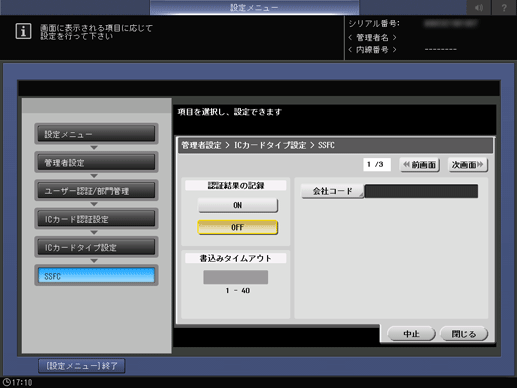Click the speaker sound icon
The image size is (517, 388).
pos(479,7)
